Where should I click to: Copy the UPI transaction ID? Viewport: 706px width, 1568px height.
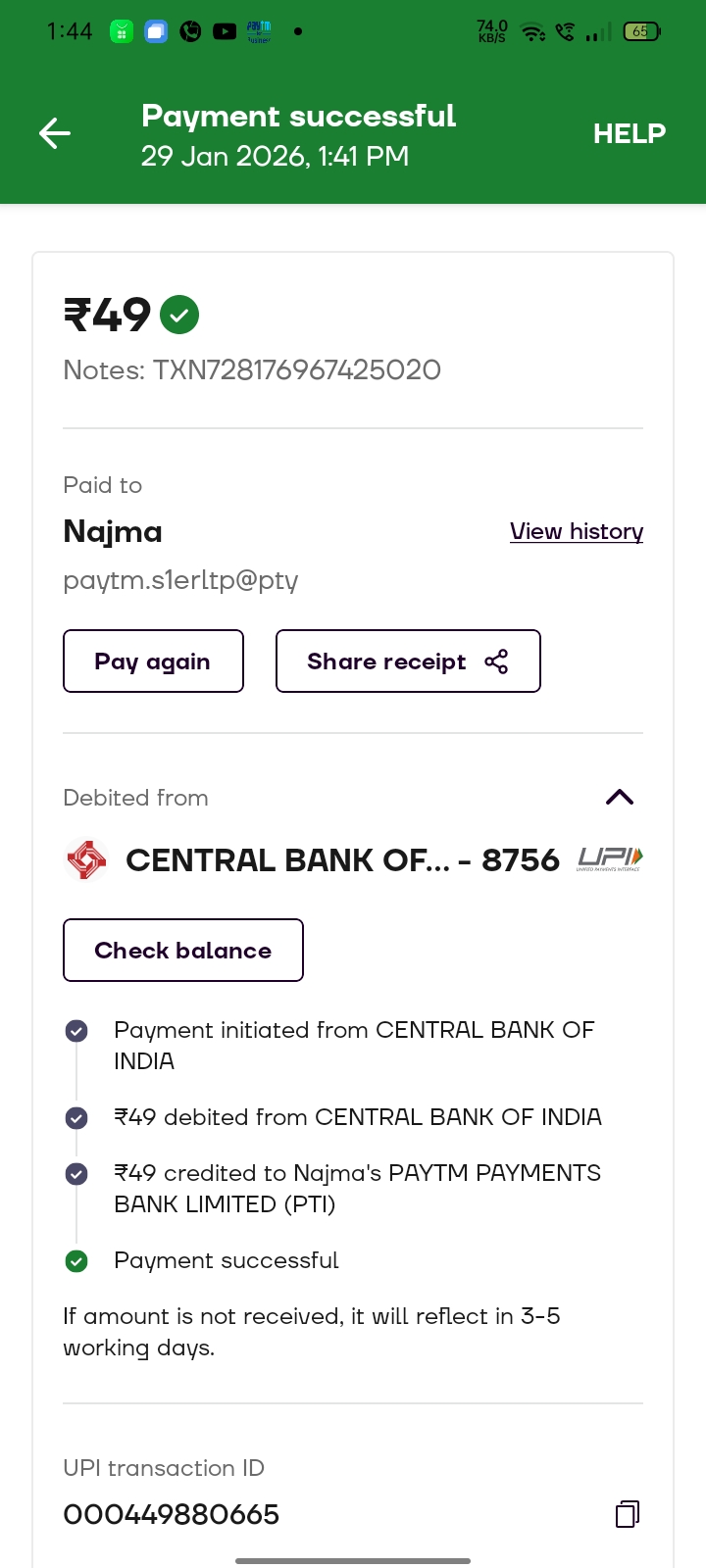coord(628,1514)
